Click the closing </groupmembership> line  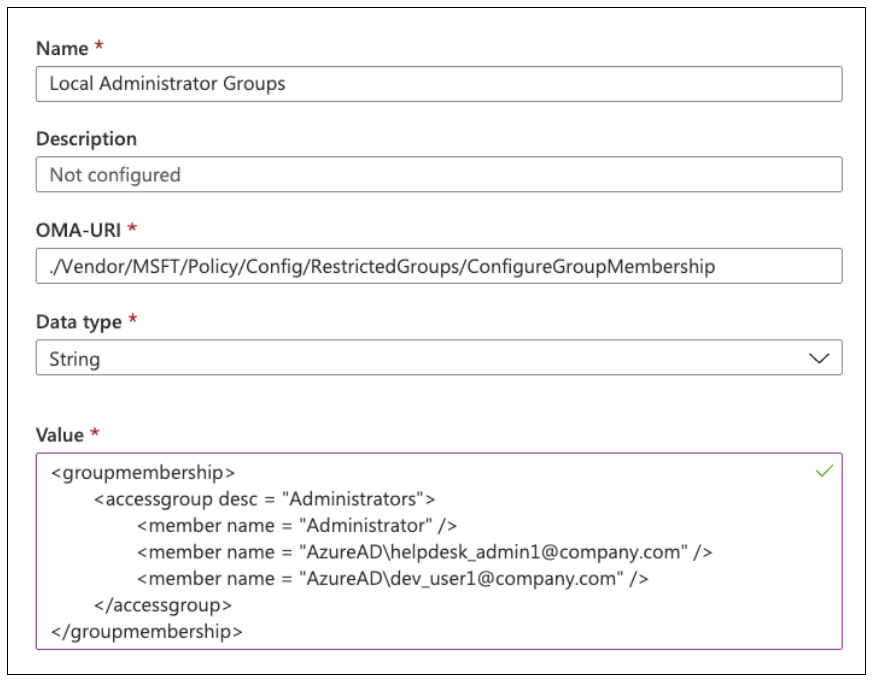pyautogui.click(x=147, y=632)
